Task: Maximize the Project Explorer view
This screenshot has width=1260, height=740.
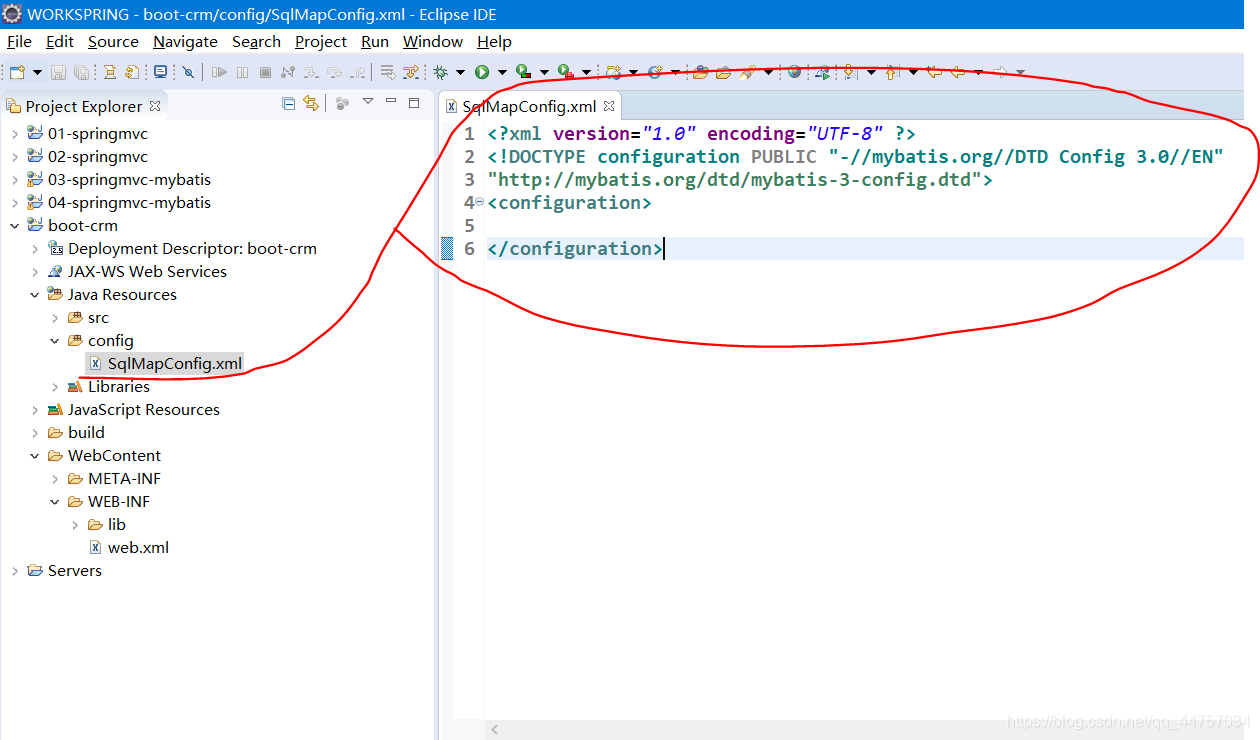Action: 414,102
